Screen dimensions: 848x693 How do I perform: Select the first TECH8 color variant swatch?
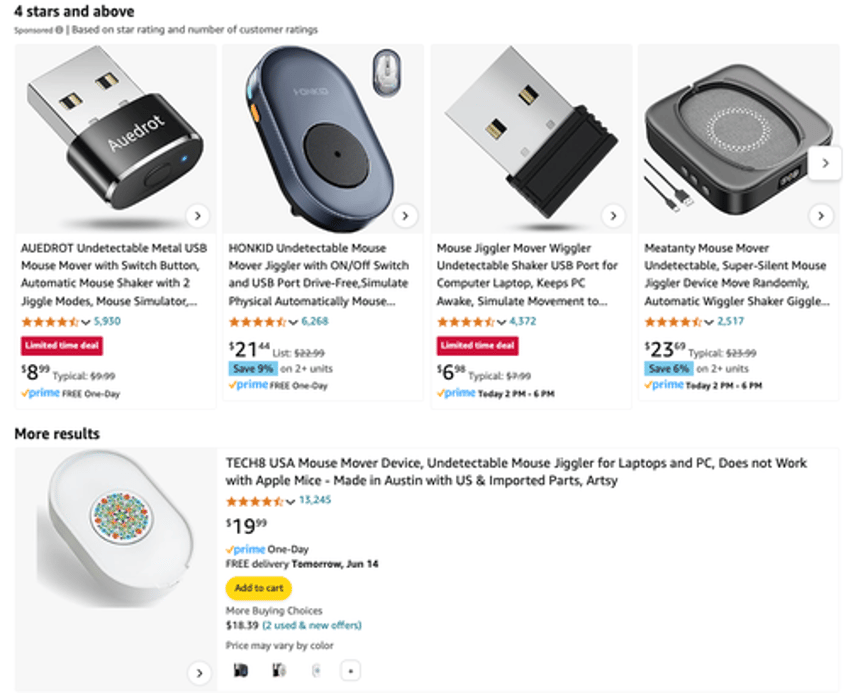(241, 671)
